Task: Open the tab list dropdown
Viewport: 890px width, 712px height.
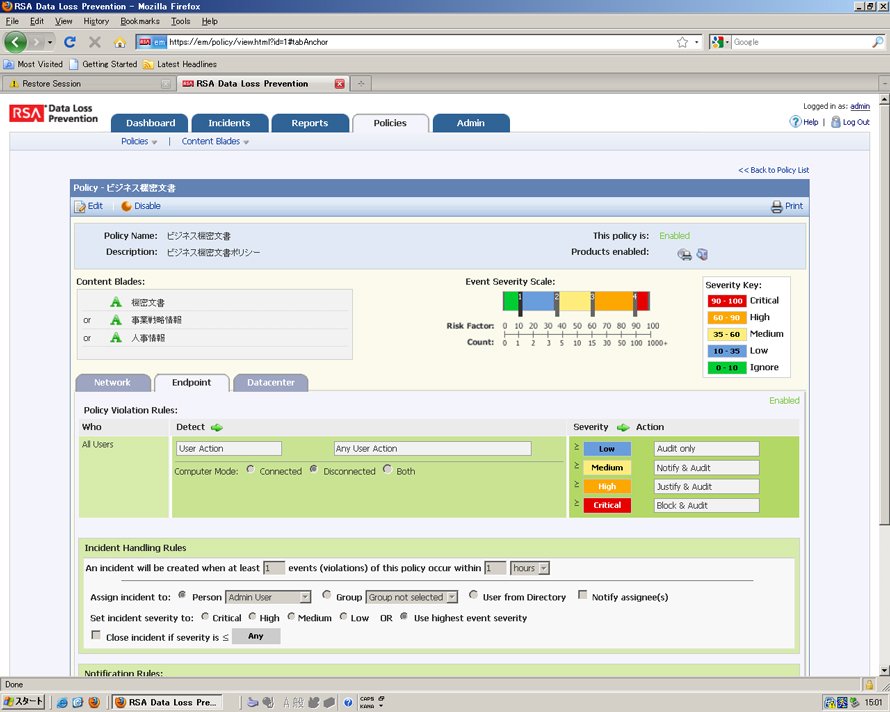Action: pyautogui.click(x=884, y=83)
